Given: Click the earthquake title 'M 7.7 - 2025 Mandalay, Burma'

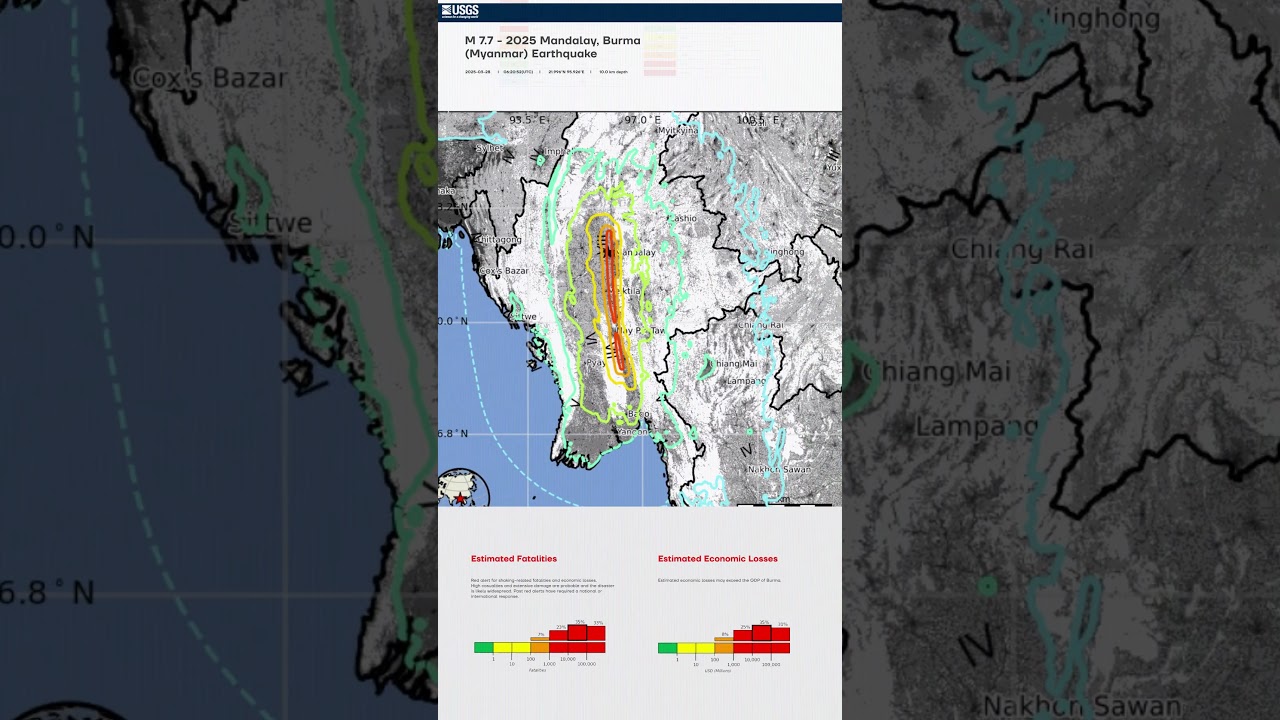Looking at the screenshot, I should click(x=553, y=41).
